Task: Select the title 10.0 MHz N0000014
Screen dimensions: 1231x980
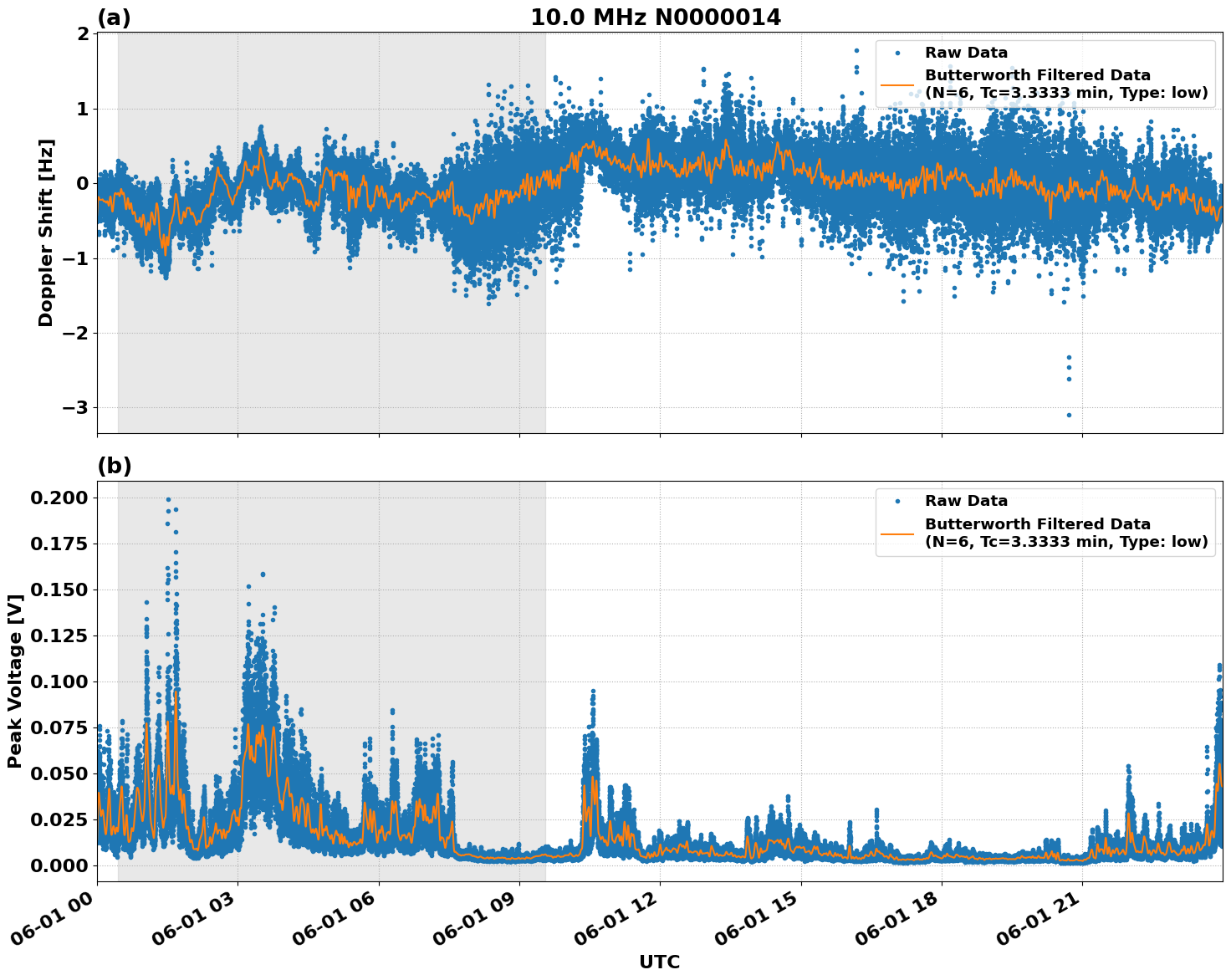Action: click(656, 15)
